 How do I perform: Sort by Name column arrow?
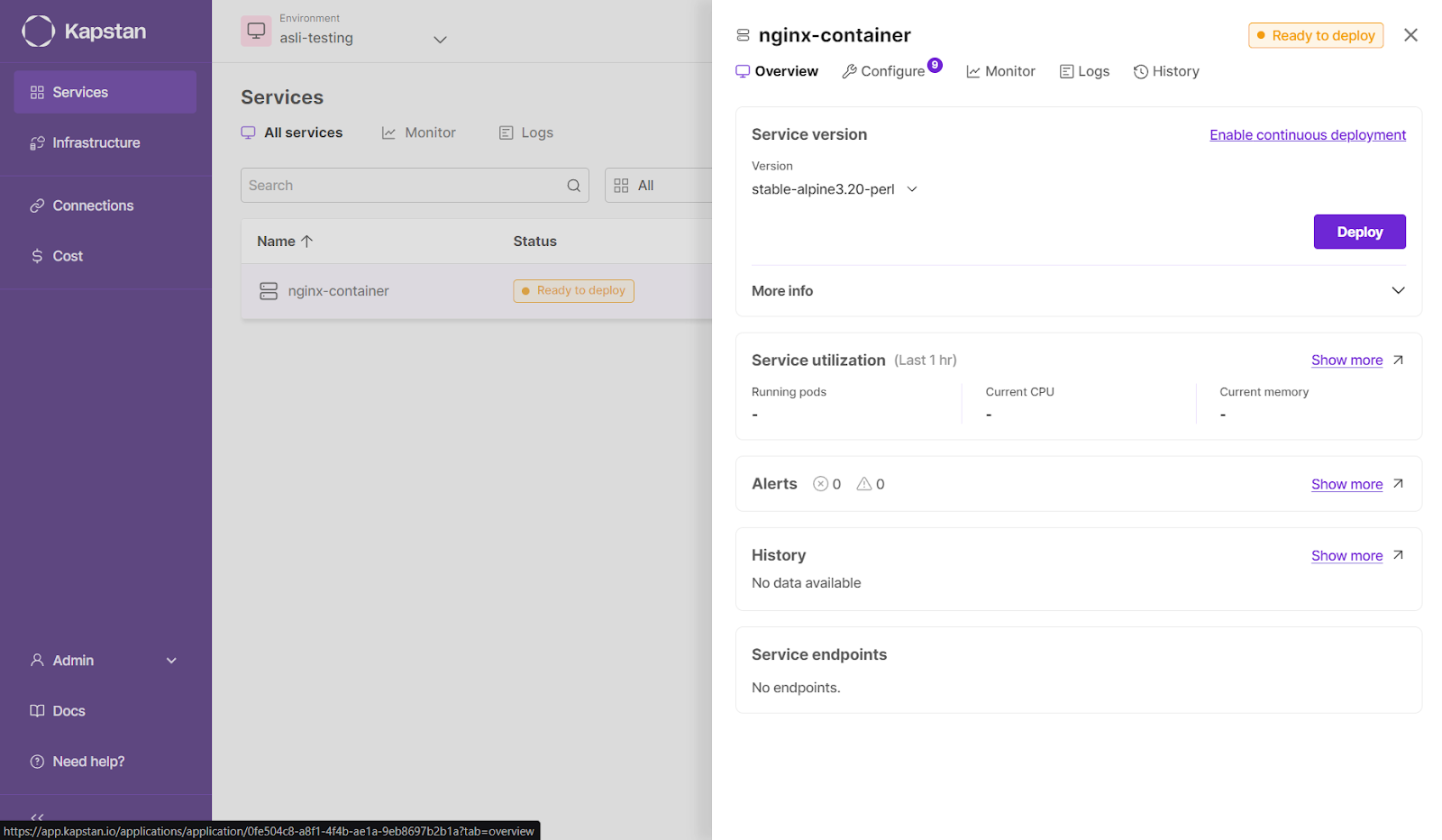click(x=306, y=242)
